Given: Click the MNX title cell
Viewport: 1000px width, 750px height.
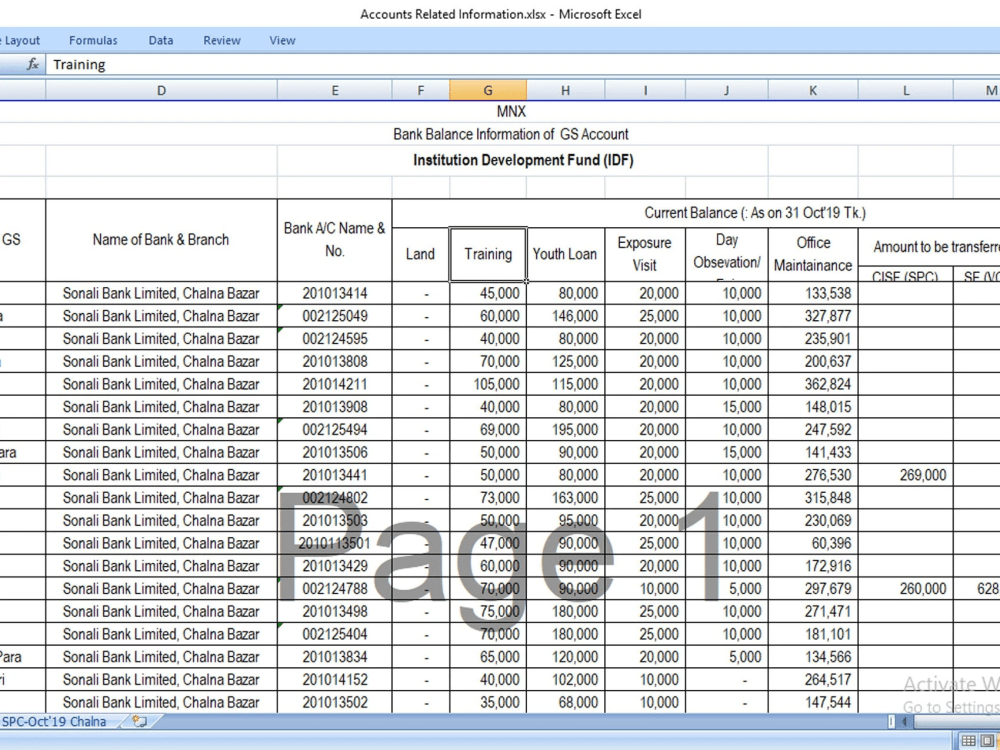Looking at the screenshot, I should tap(511, 112).
